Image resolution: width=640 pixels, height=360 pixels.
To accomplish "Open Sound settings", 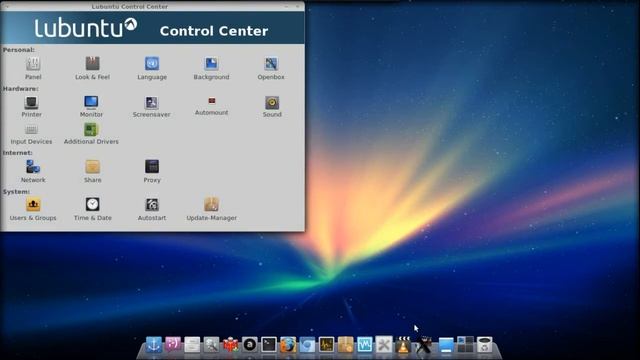I will 272,107.
